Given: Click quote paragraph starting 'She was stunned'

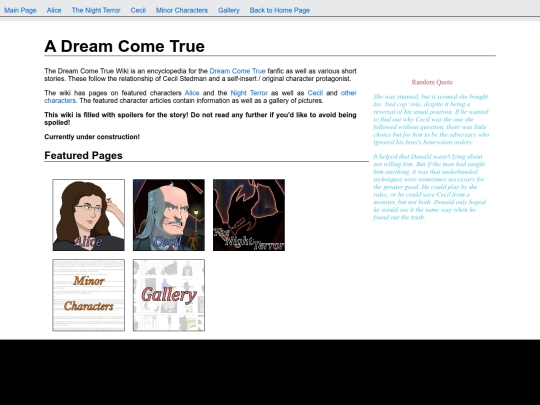Looking at the screenshot, I should click(x=431, y=119).
